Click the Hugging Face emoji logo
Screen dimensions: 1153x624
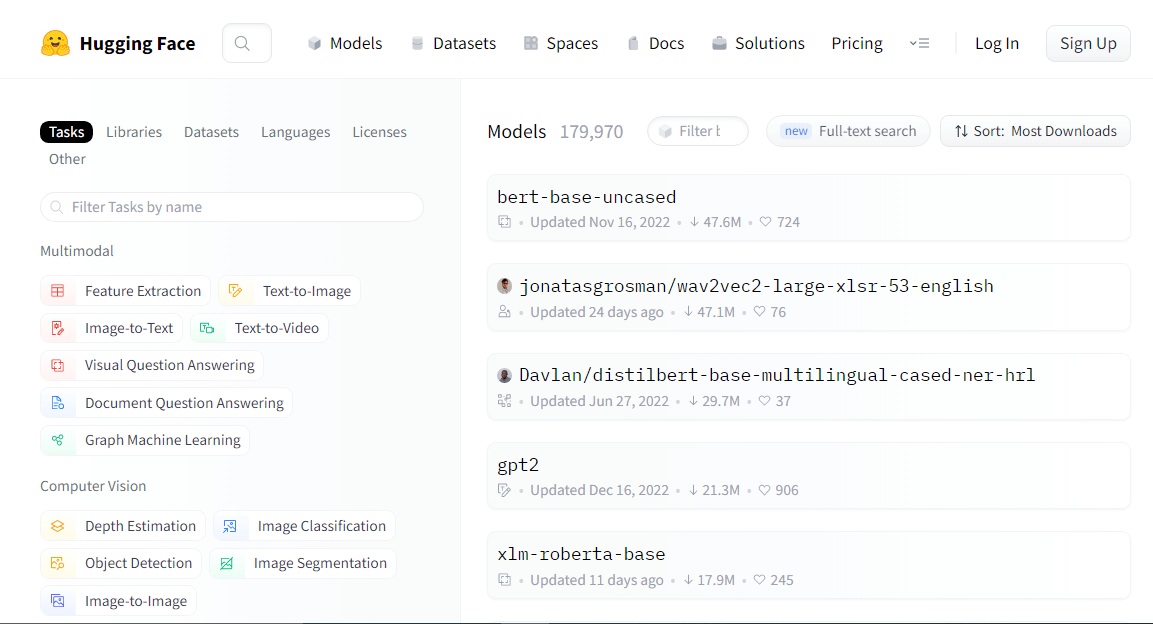(55, 43)
